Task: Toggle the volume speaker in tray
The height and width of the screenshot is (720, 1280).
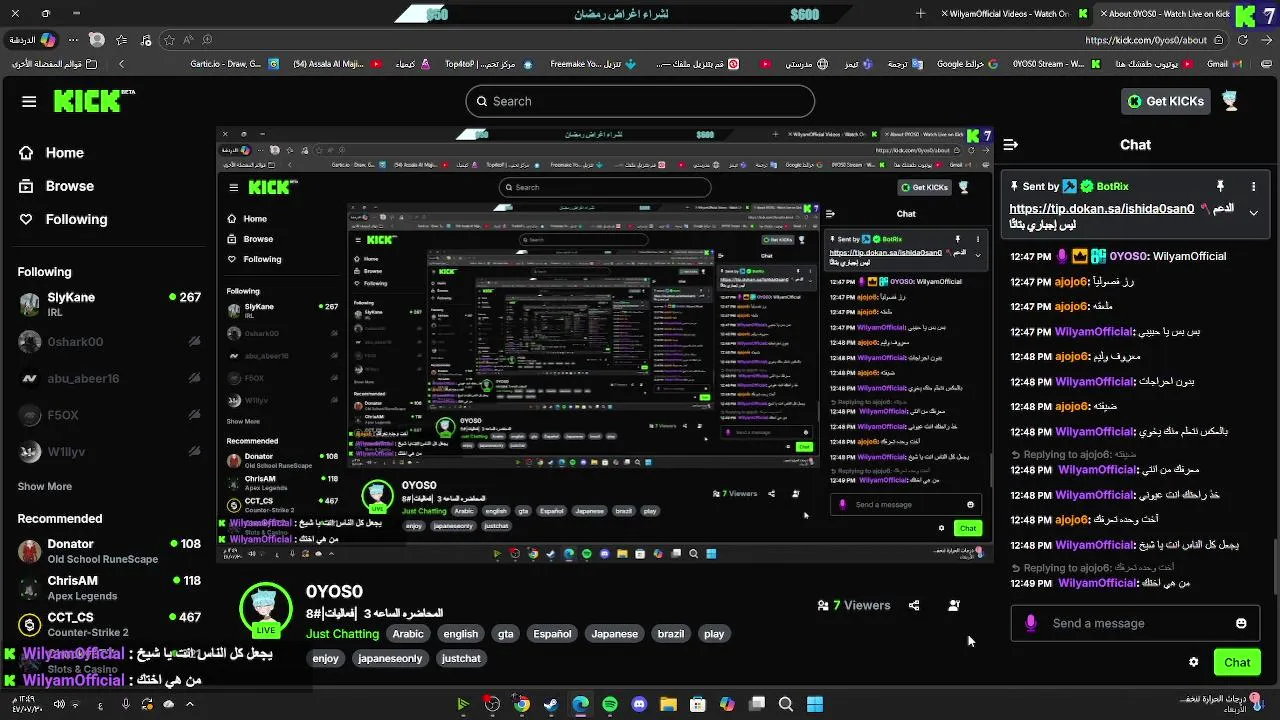Action: pos(59,704)
